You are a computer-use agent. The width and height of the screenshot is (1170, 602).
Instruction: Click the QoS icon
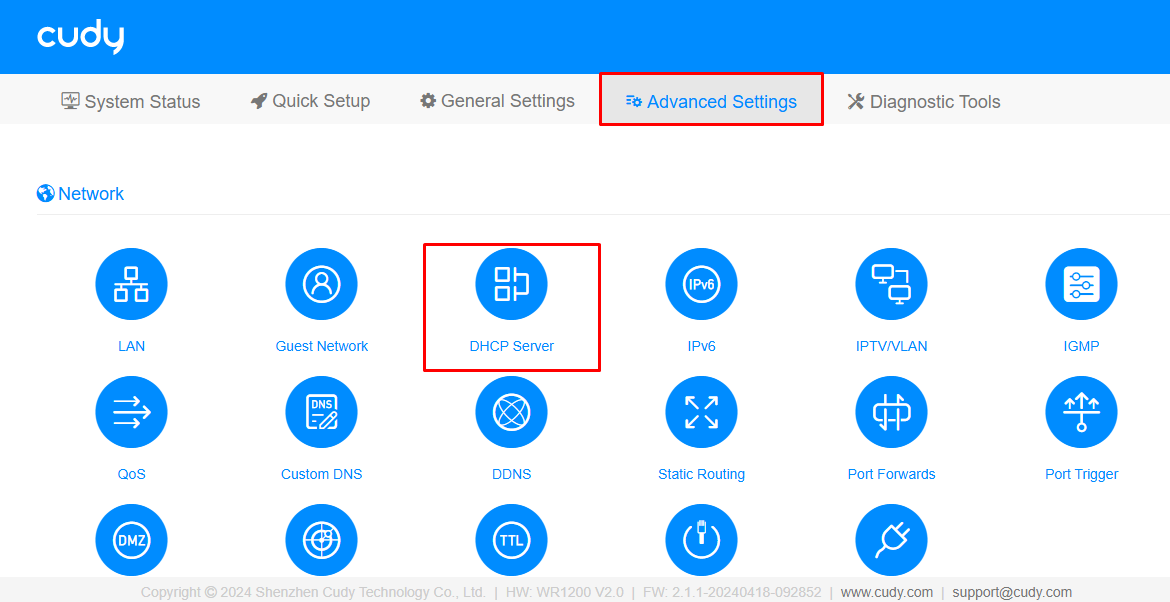coord(131,412)
